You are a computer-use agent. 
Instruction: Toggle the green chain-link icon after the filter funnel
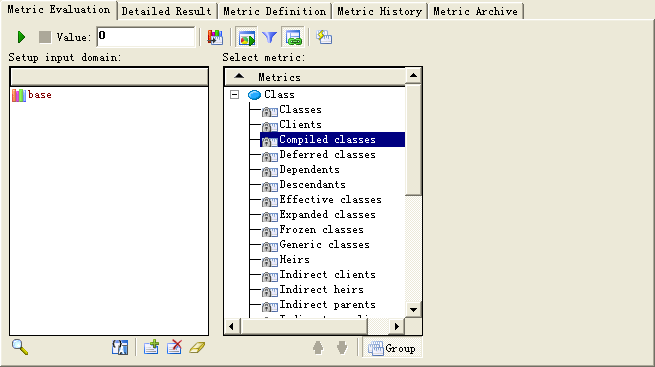pos(294,38)
